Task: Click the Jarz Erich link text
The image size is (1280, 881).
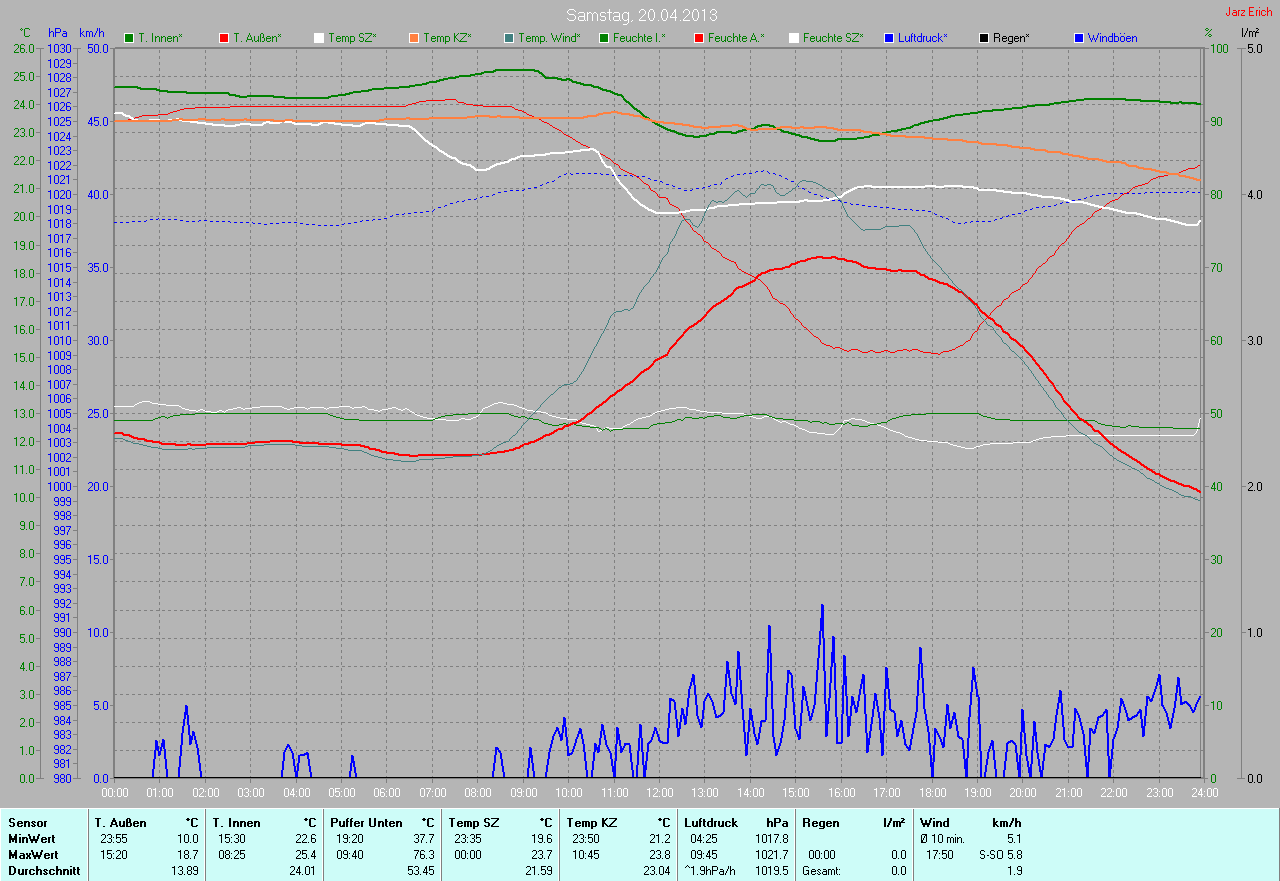Action: coord(1249,12)
